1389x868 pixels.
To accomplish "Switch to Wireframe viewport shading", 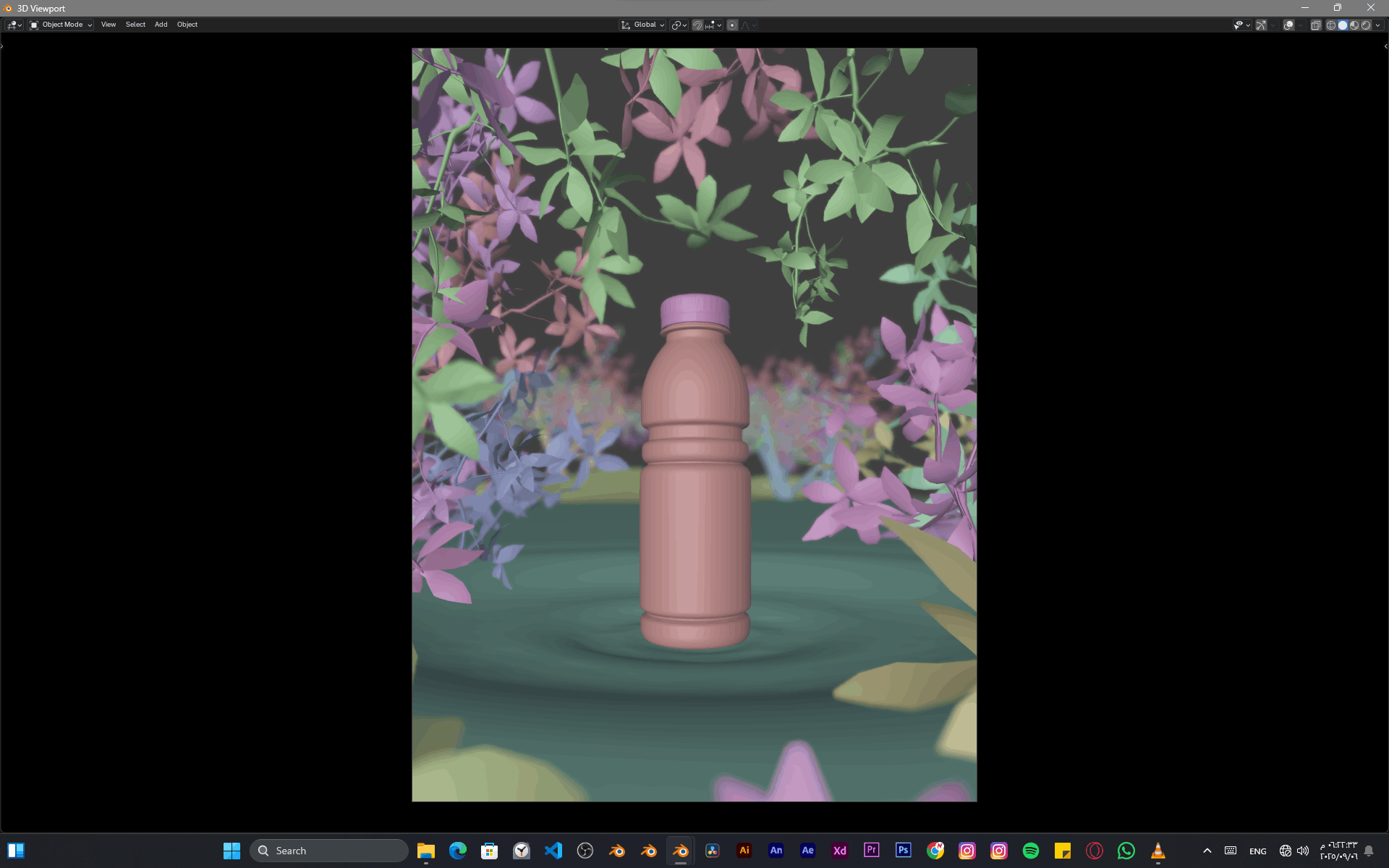I will click(x=1330, y=25).
